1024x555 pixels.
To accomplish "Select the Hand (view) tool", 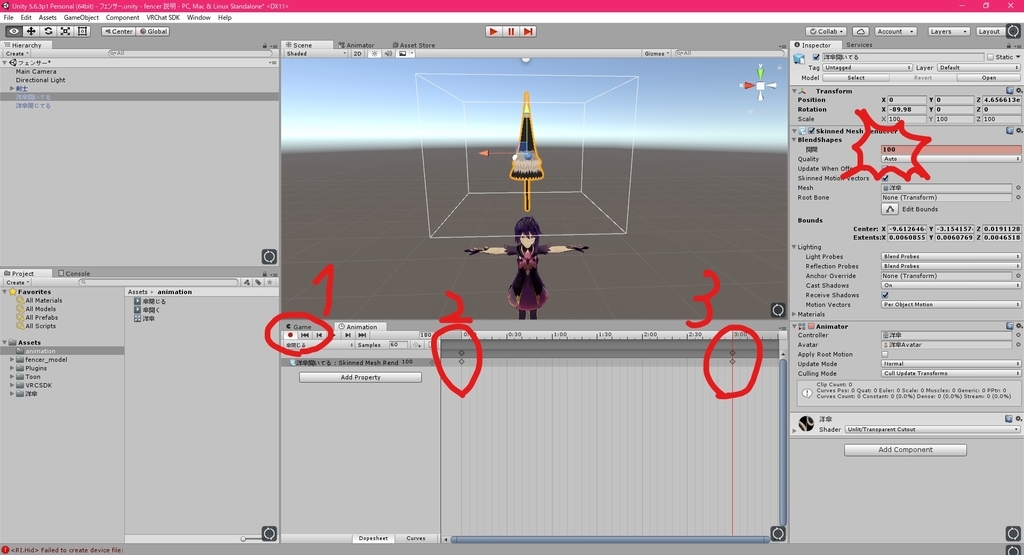I will point(14,31).
